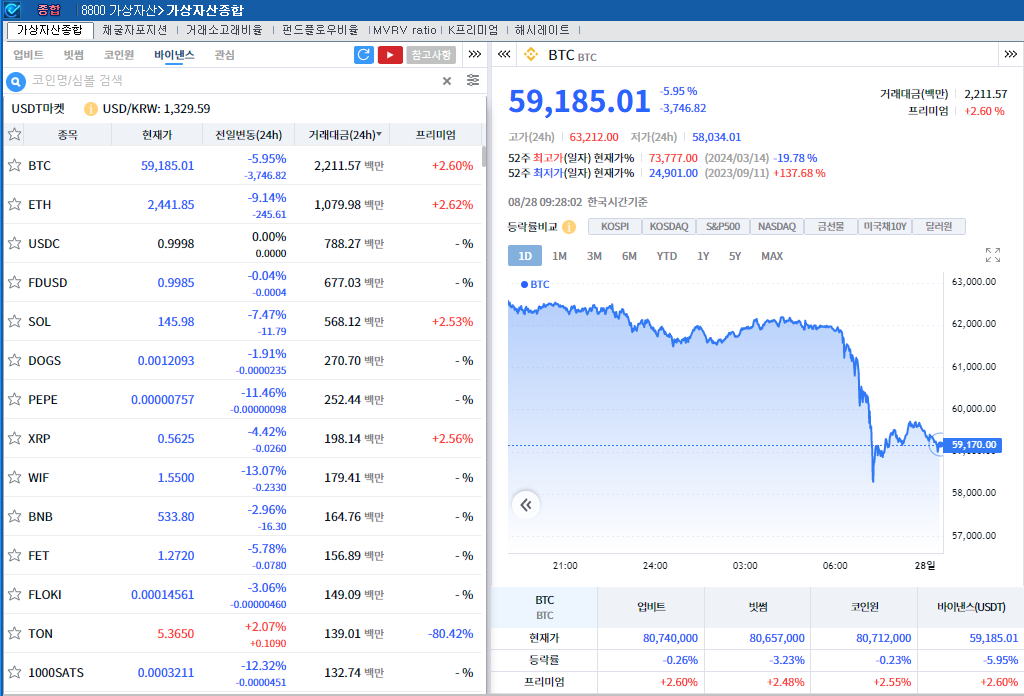Toggle favorite star for PEPE
1024x696 pixels.
(14, 399)
